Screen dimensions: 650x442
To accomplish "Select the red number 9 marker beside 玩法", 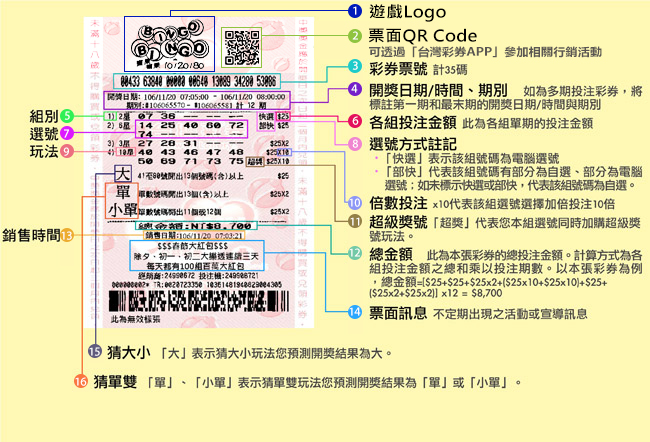I will (x=66, y=150).
